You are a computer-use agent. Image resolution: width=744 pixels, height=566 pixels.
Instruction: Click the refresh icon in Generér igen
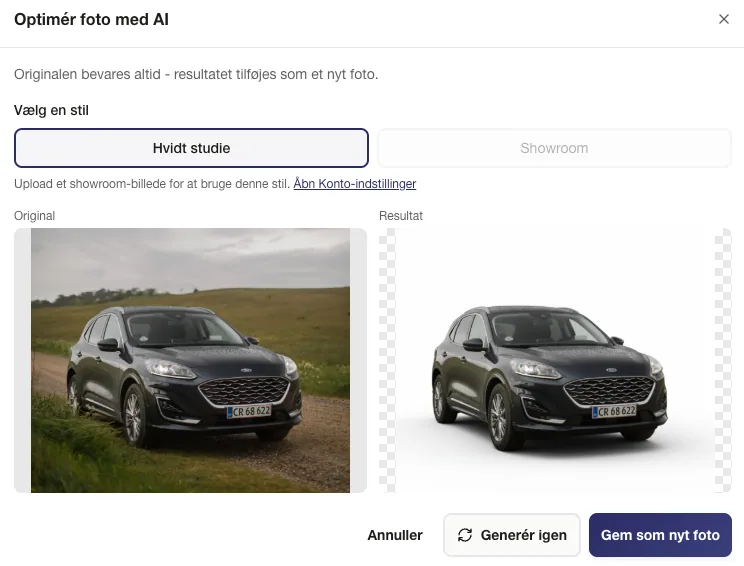[x=465, y=535]
